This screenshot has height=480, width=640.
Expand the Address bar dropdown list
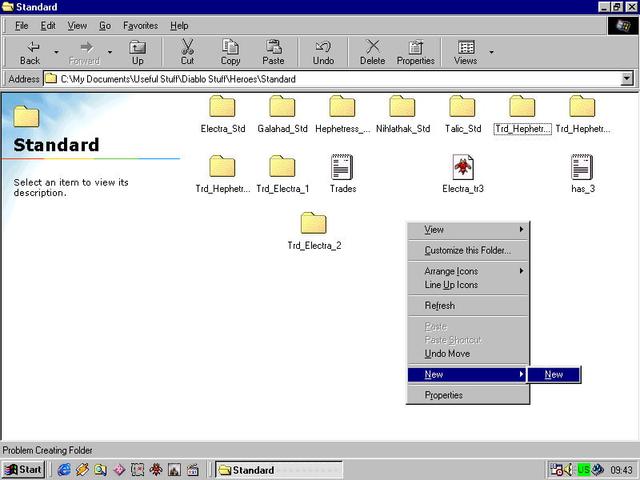[627, 79]
